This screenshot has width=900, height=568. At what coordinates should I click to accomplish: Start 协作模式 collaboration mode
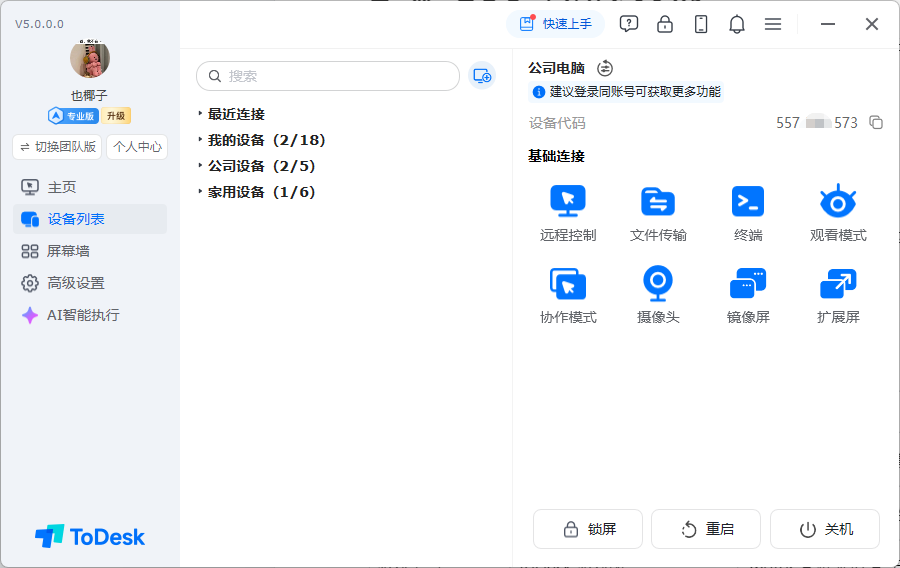click(x=568, y=283)
